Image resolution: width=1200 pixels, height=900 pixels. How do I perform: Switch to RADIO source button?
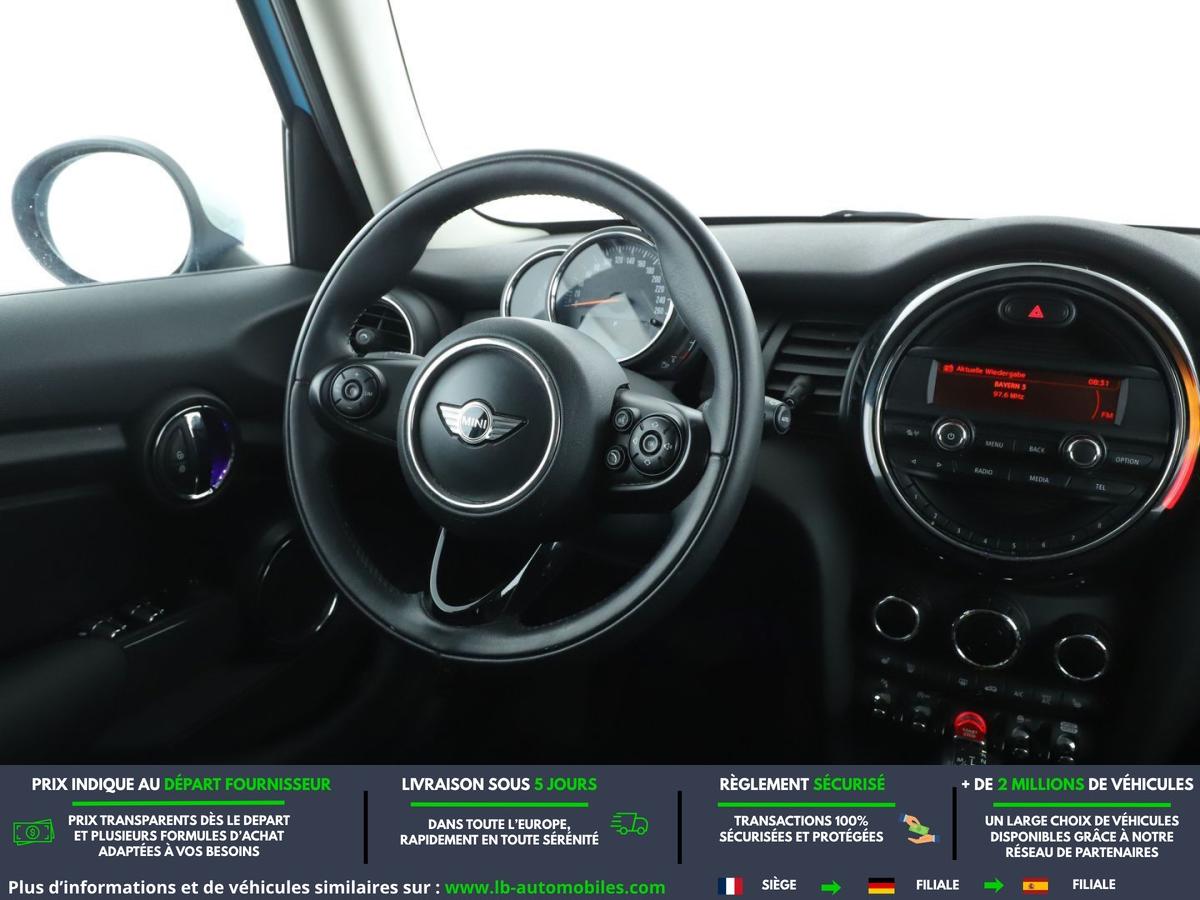click(983, 471)
